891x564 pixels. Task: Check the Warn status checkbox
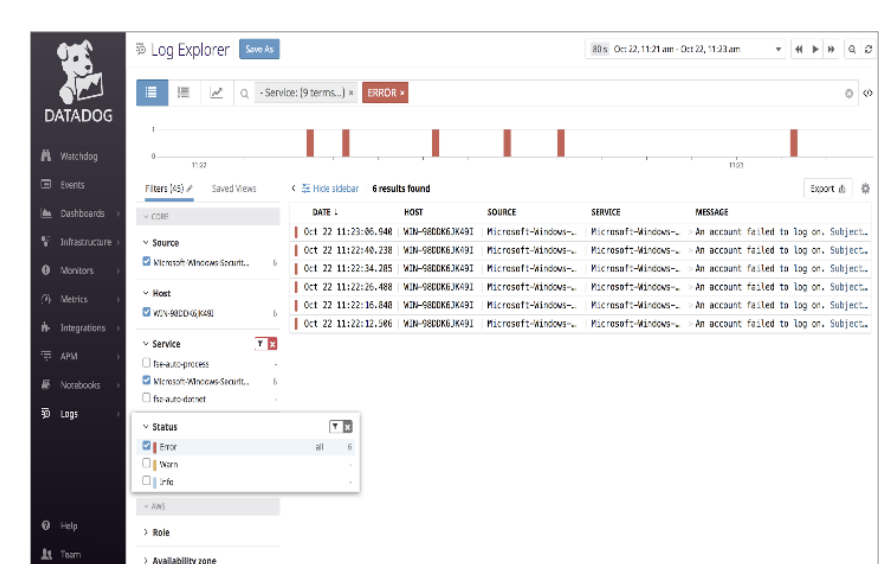click(x=147, y=463)
